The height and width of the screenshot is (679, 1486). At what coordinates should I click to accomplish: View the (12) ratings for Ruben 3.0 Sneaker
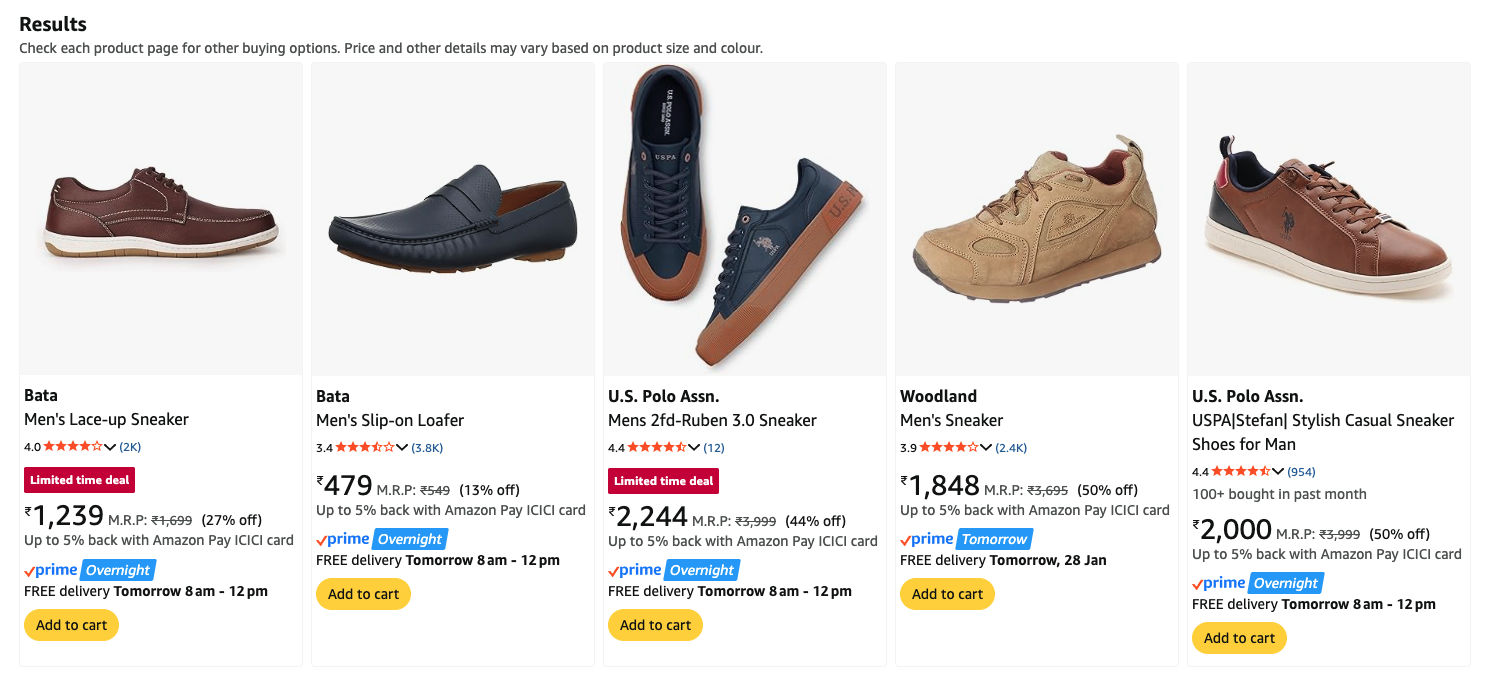pyautogui.click(x=713, y=447)
